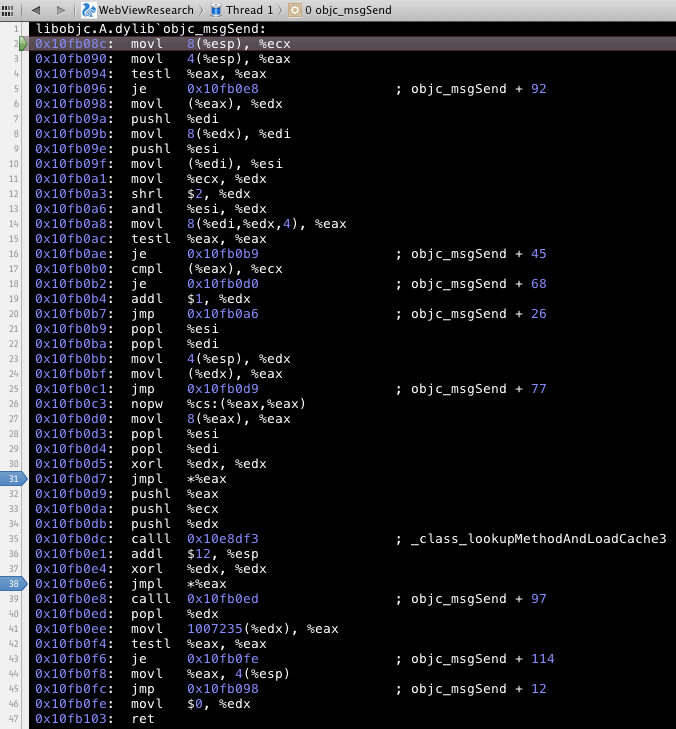This screenshot has width=676, height=729.
Task: Open the related items grid icon
Action: point(7,10)
